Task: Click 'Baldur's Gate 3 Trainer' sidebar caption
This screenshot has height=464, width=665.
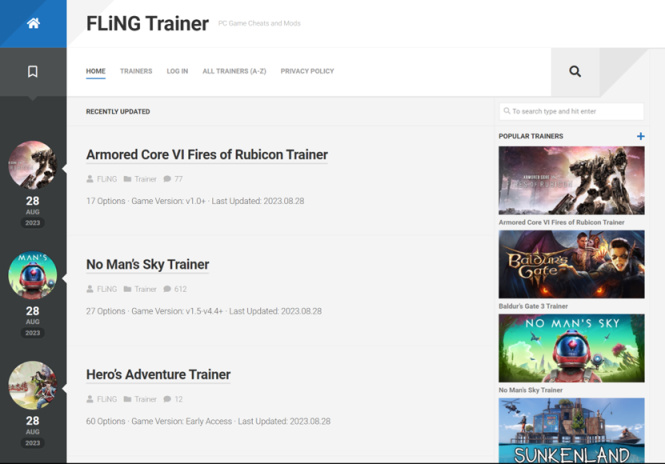Action: pyautogui.click(x=533, y=306)
